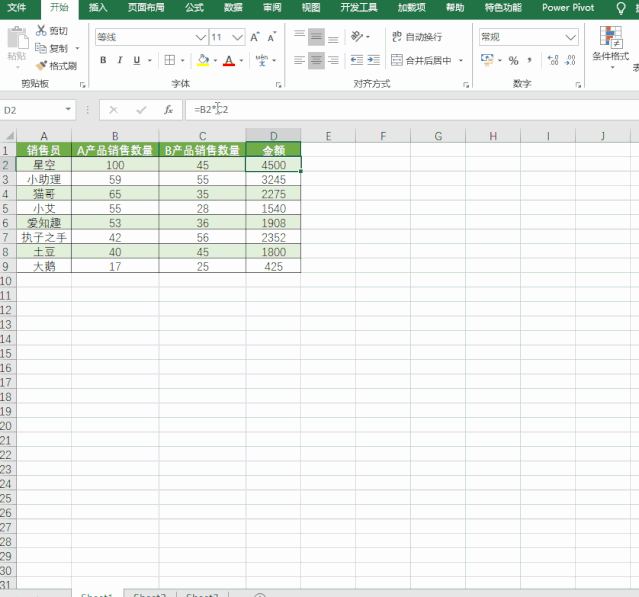Open the Formulas (公式) ribbon tab
The height and width of the screenshot is (597, 639).
coord(194,7)
